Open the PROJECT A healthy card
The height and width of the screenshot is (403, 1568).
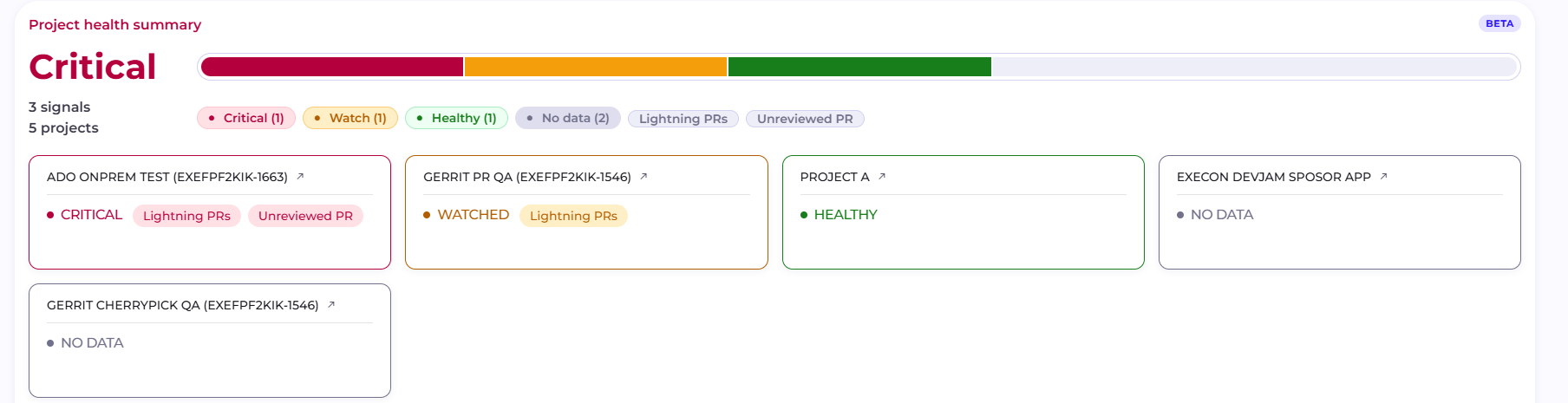tap(964, 212)
